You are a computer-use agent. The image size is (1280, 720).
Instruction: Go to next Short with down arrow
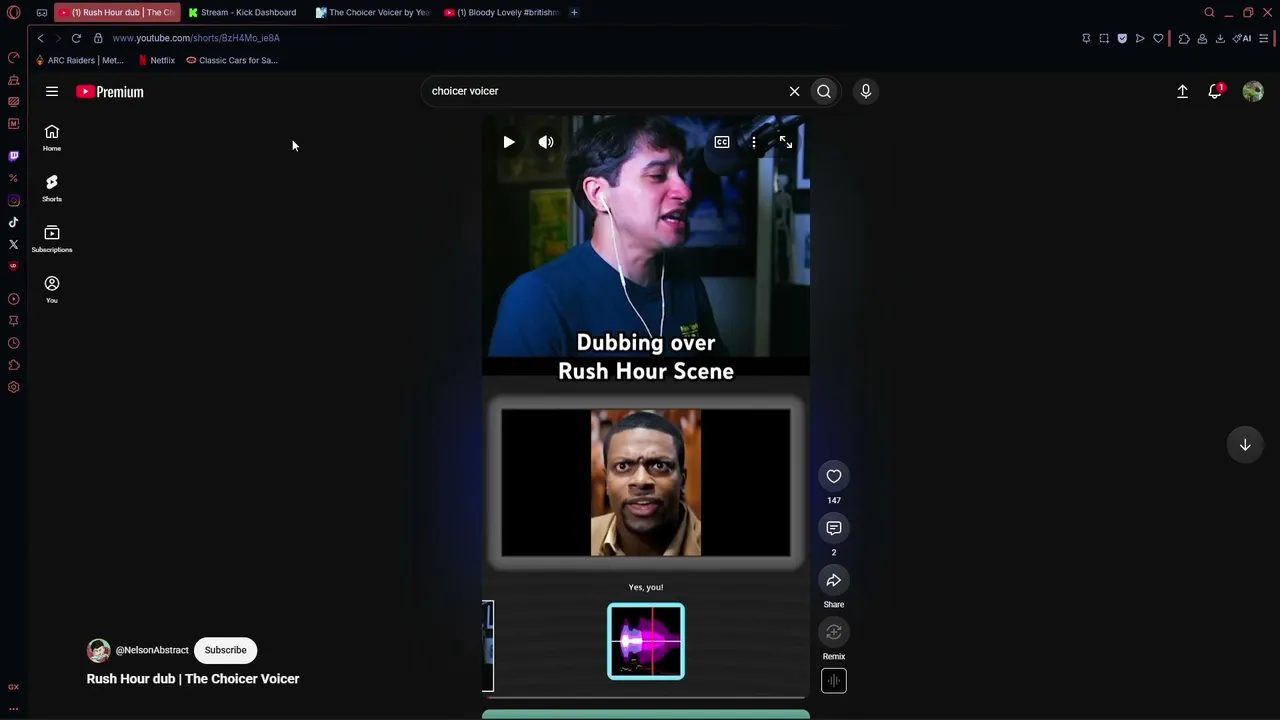click(x=1245, y=445)
